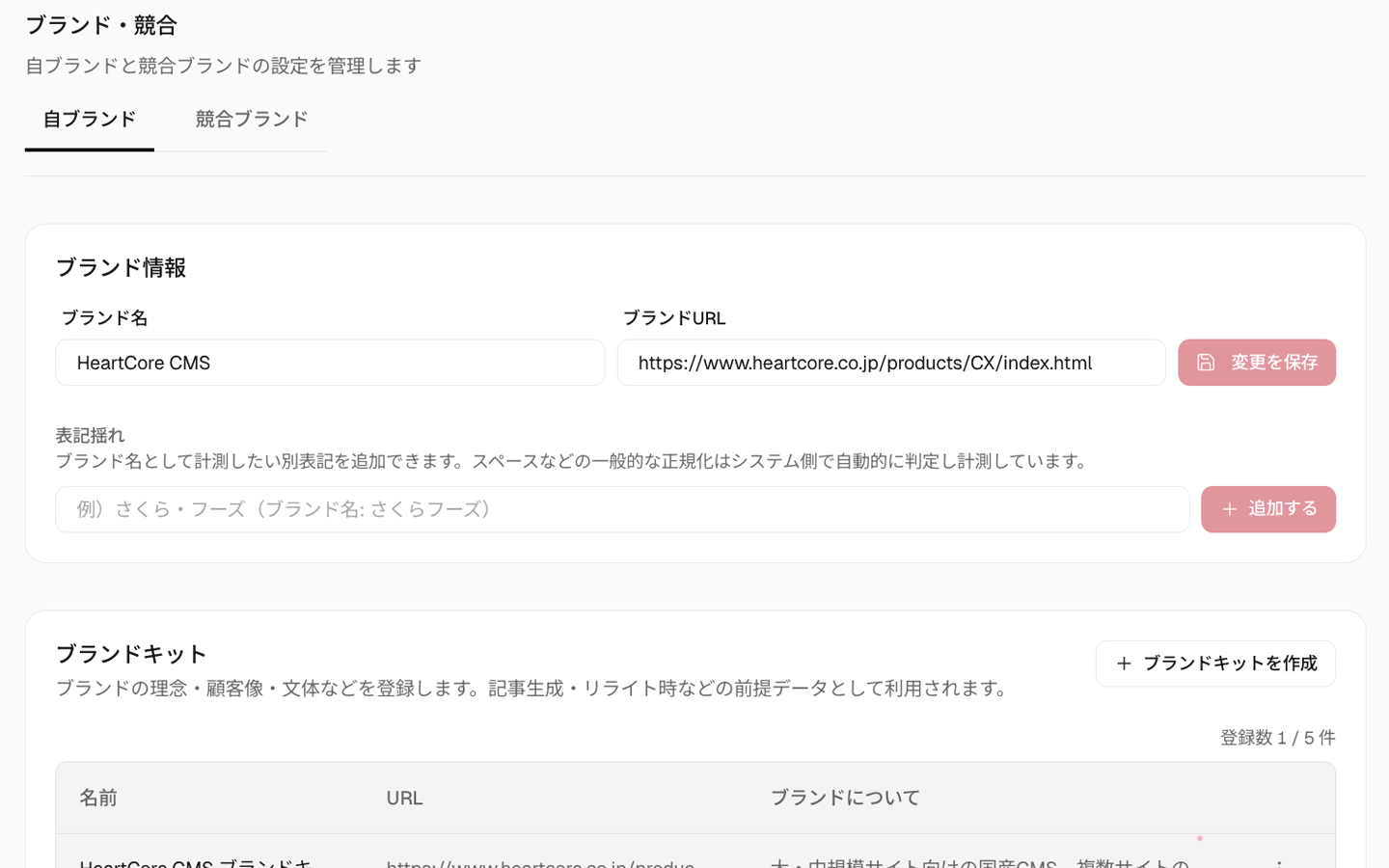The width and height of the screenshot is (1389, 868).
Task: Focus the ブランドURL input field
Action: (x=891, y=363)
